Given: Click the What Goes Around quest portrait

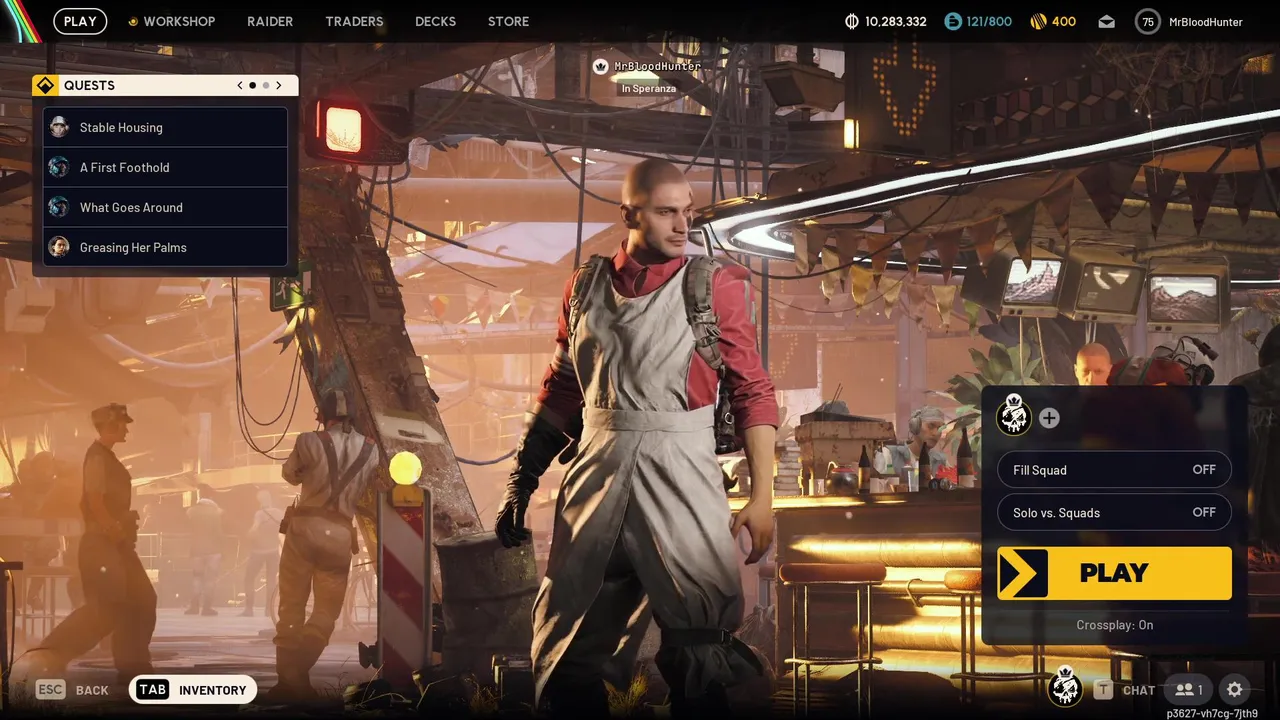Looking at the screenshot, I should [59, 207].
